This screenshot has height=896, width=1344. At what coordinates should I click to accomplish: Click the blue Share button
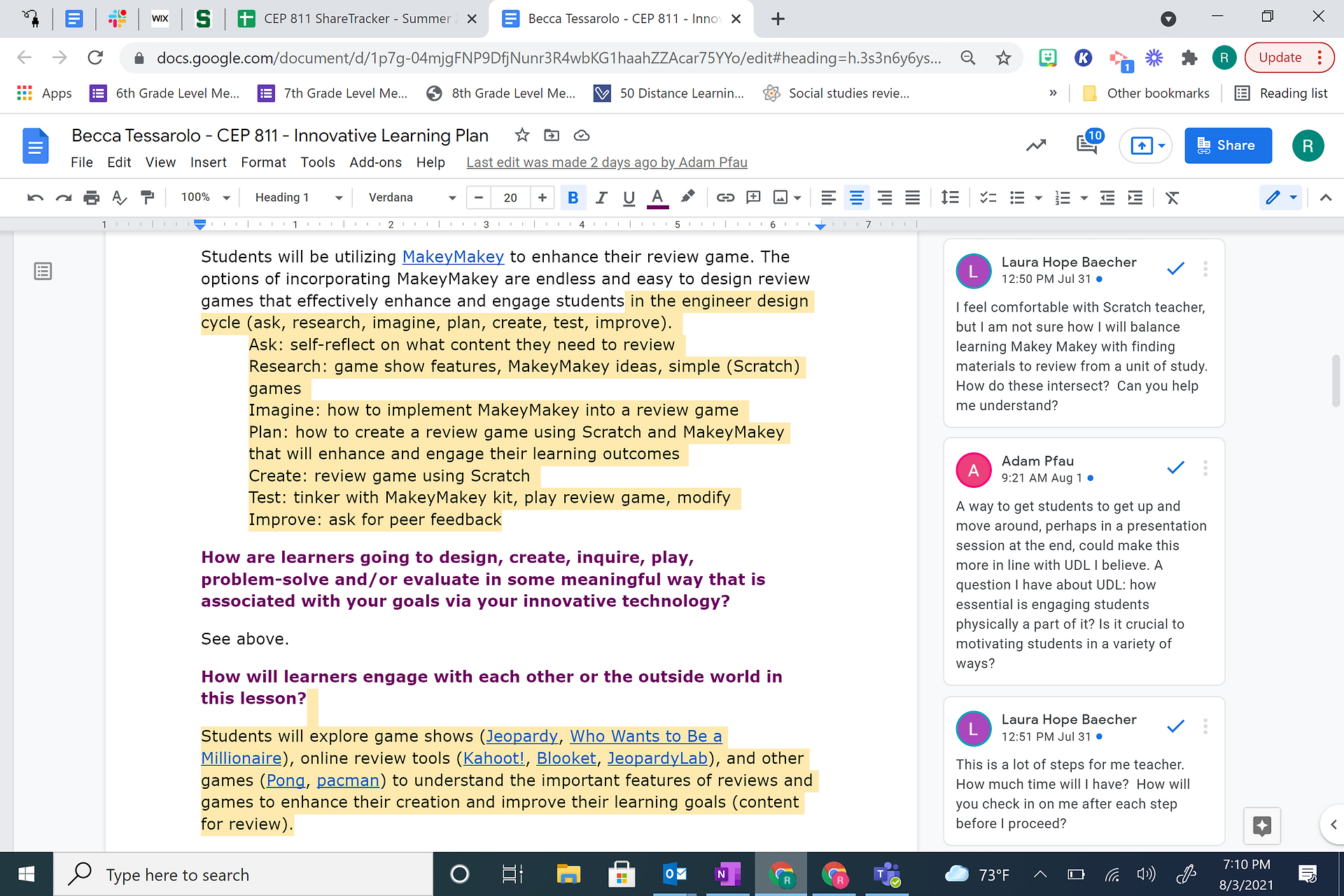pyautogui.click(x=1228, y=146)
